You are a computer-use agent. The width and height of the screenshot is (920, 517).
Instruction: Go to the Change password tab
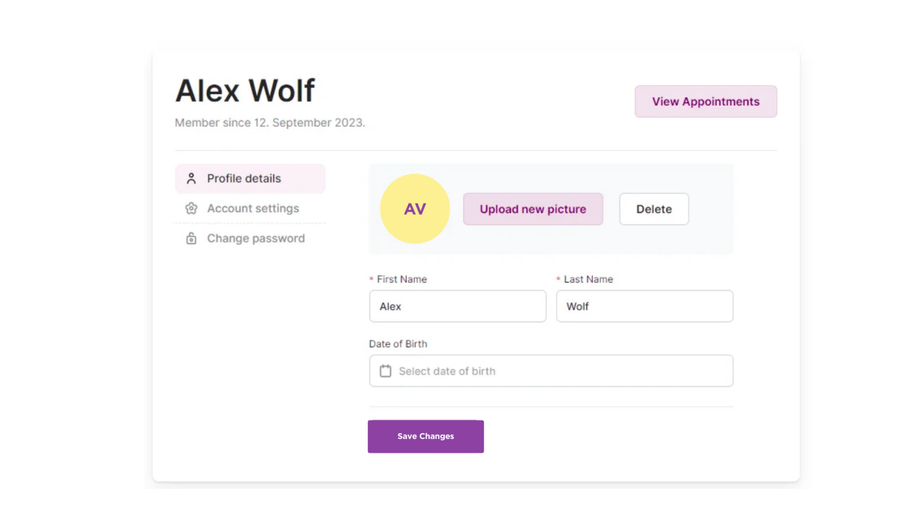(256, 238)
